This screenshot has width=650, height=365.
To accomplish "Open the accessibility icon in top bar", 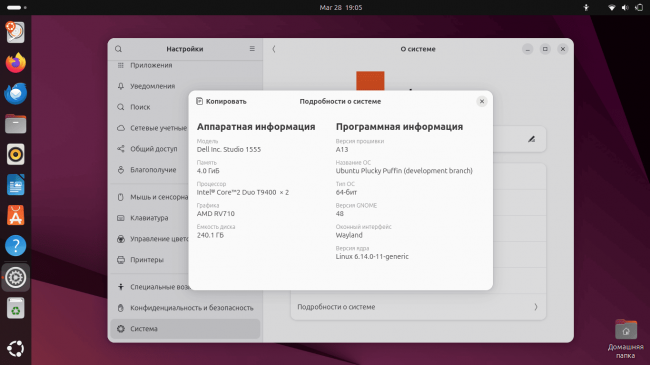I will pyautogui.click(x=586, y=7).
